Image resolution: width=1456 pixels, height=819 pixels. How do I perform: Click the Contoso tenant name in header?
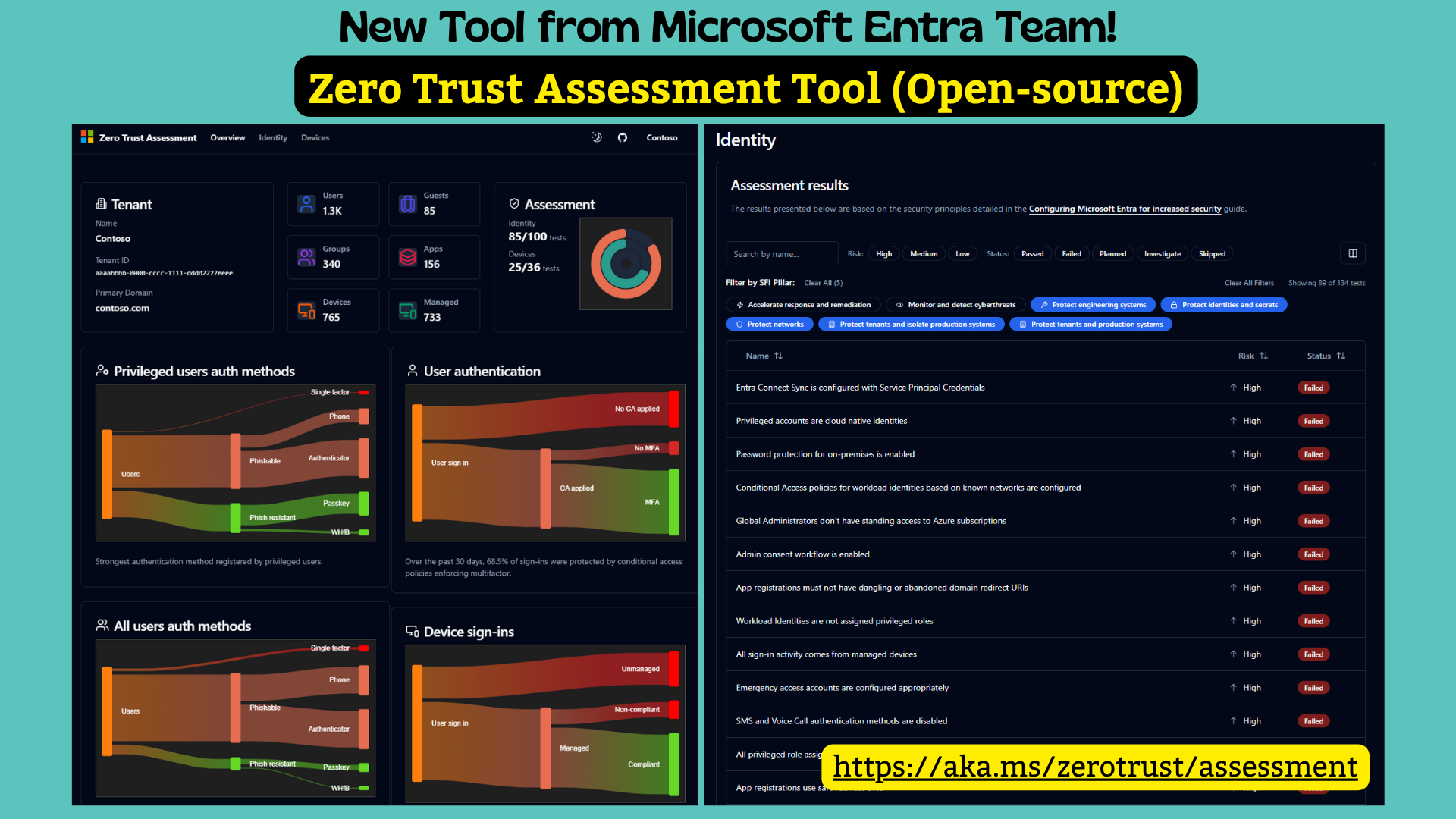(x=662, y=138)
